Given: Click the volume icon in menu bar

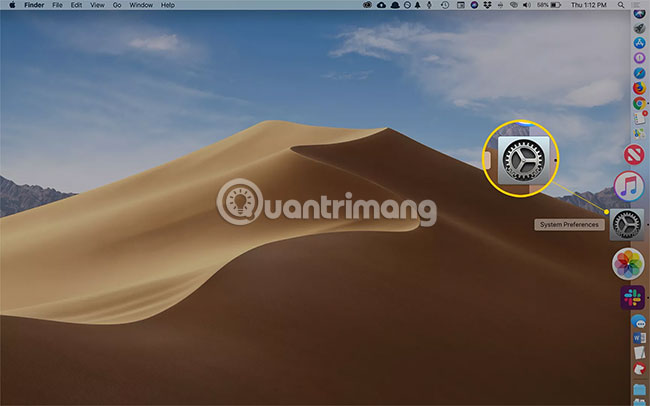Looking at the screenshot, I should pos(526,5).
